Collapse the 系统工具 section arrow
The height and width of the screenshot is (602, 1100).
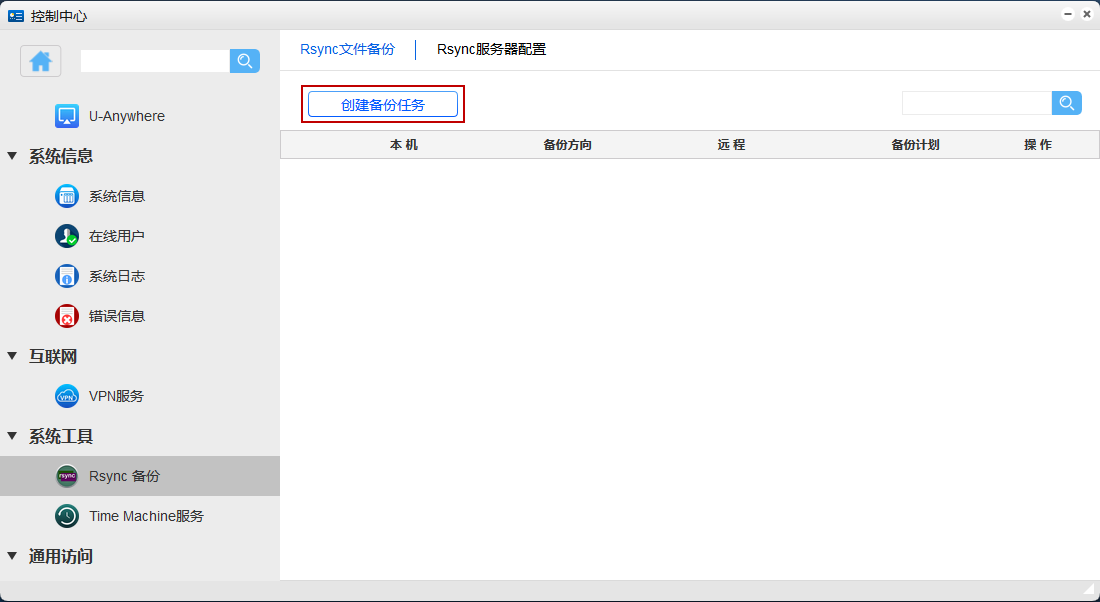click(12, 436)
